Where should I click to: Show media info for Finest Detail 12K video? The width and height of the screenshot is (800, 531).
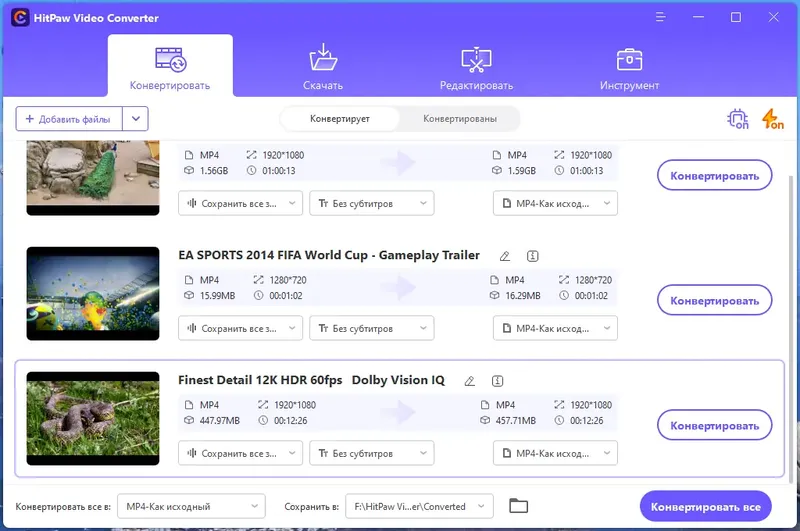pyautogui.click(x=497, y=381)
